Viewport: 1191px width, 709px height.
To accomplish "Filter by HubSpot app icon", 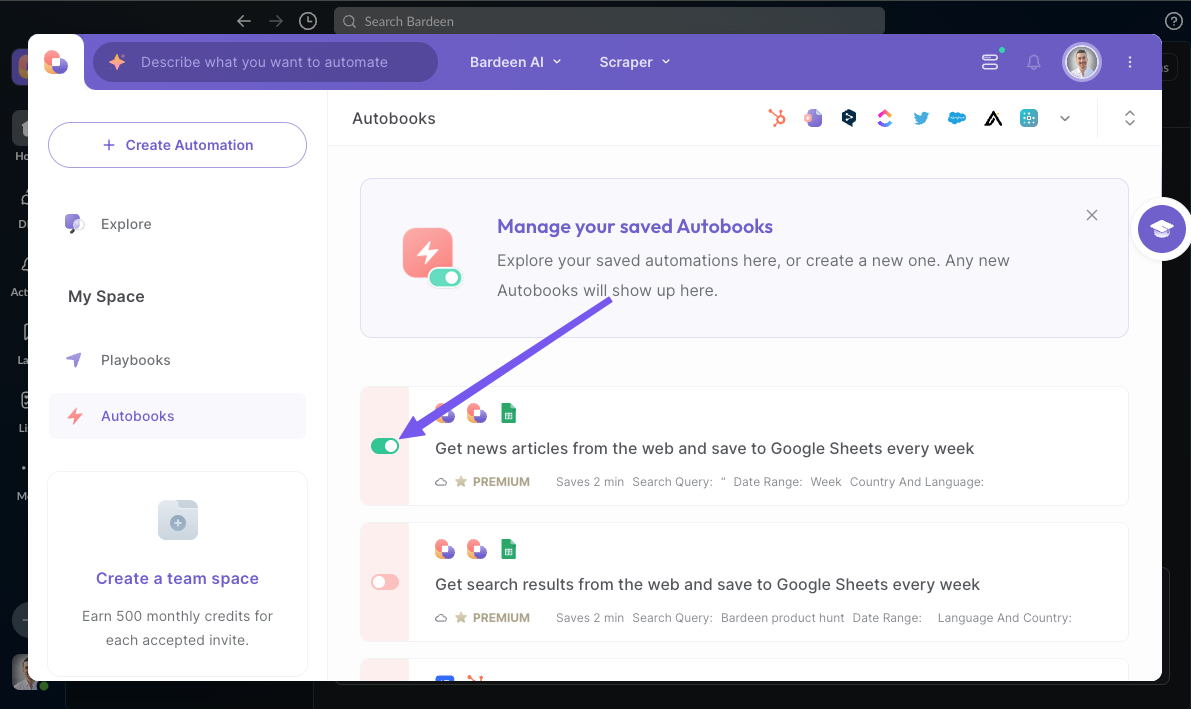I will [x=776, y=119].
